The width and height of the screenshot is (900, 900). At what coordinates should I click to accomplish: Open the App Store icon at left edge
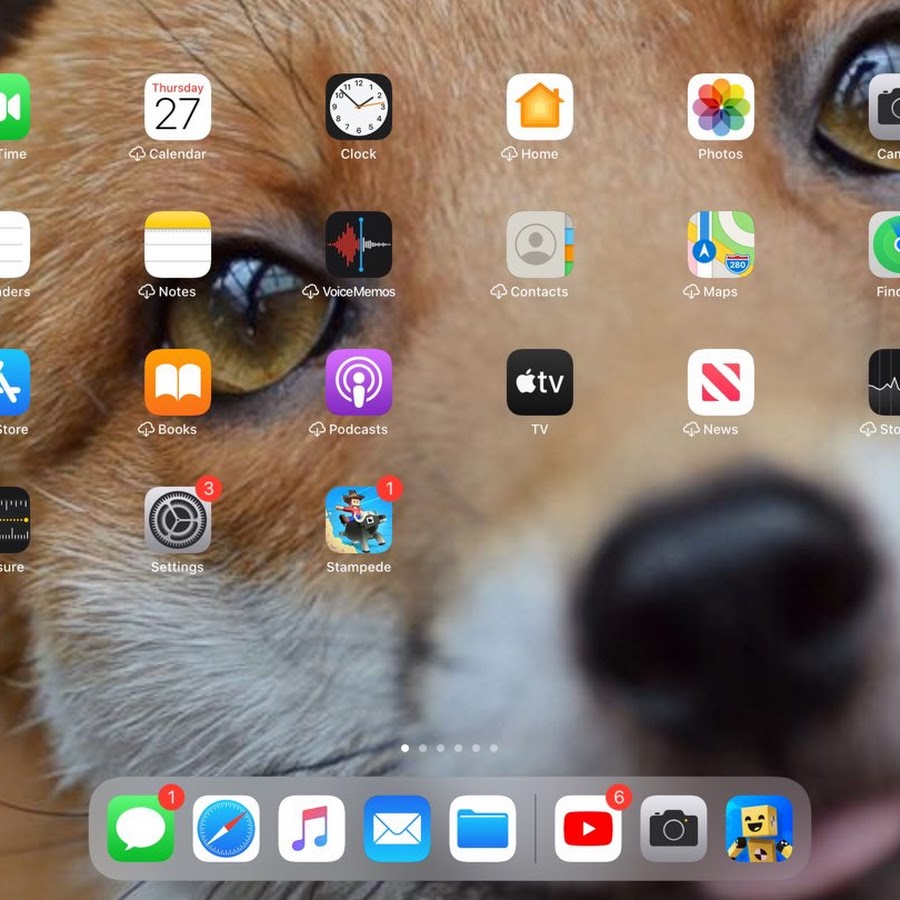click(14, 382)
